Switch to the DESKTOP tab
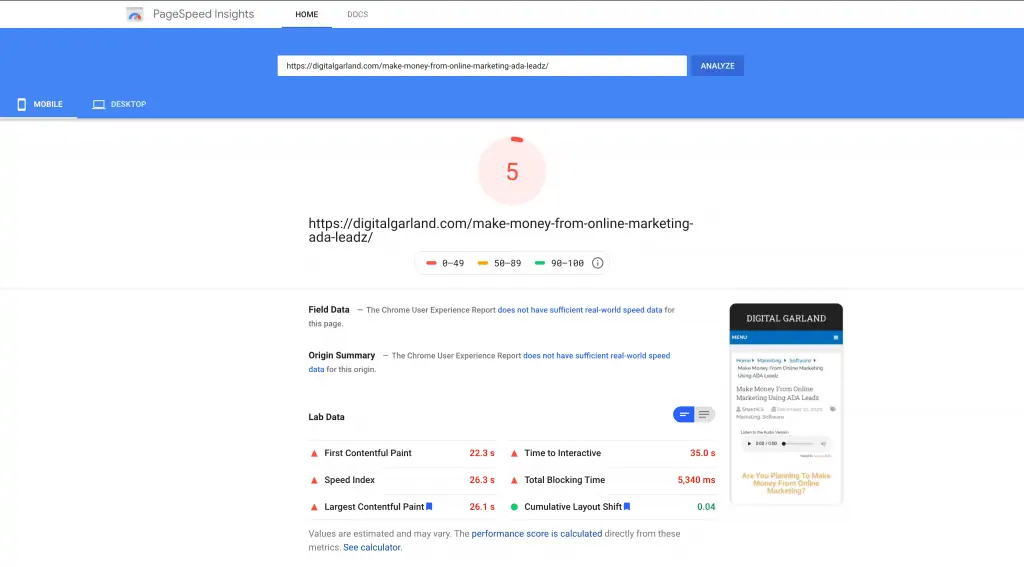Viewport: 1024px width, 567px height. 119,105
